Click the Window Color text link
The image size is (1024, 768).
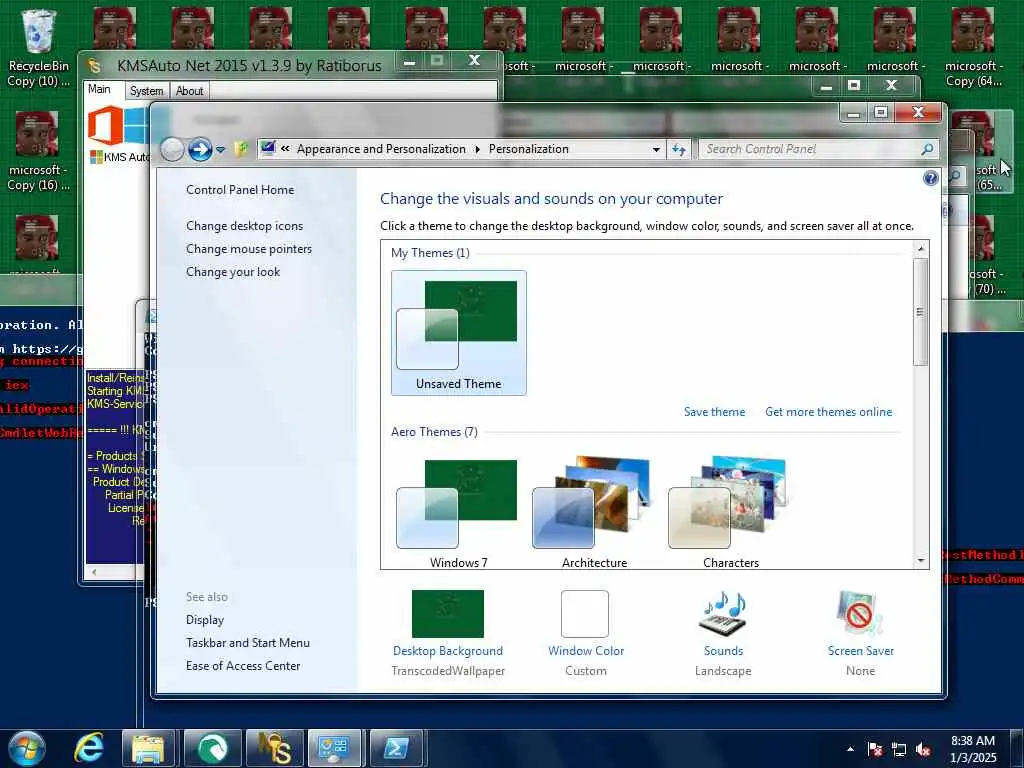point(586,651)
